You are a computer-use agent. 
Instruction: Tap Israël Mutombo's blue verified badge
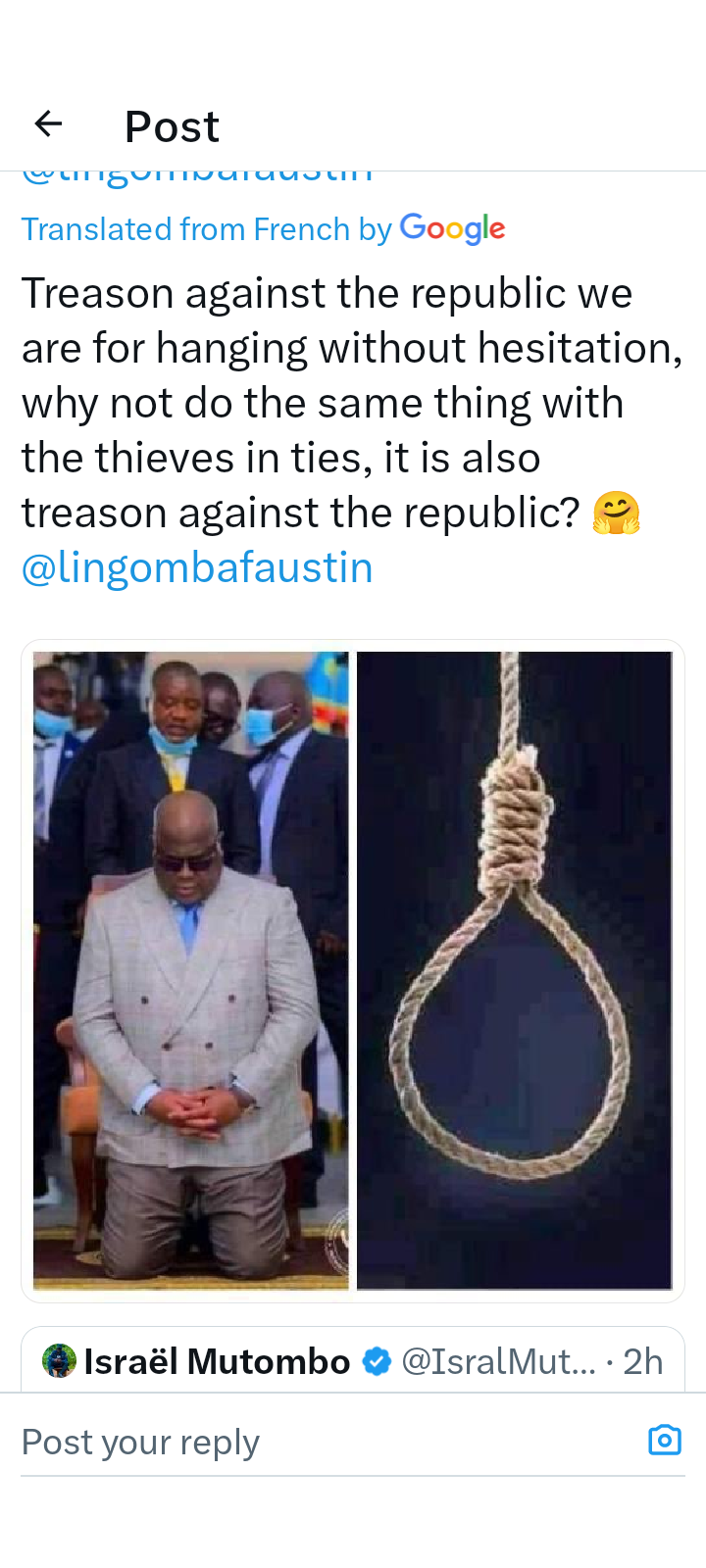coord(377,1361)
